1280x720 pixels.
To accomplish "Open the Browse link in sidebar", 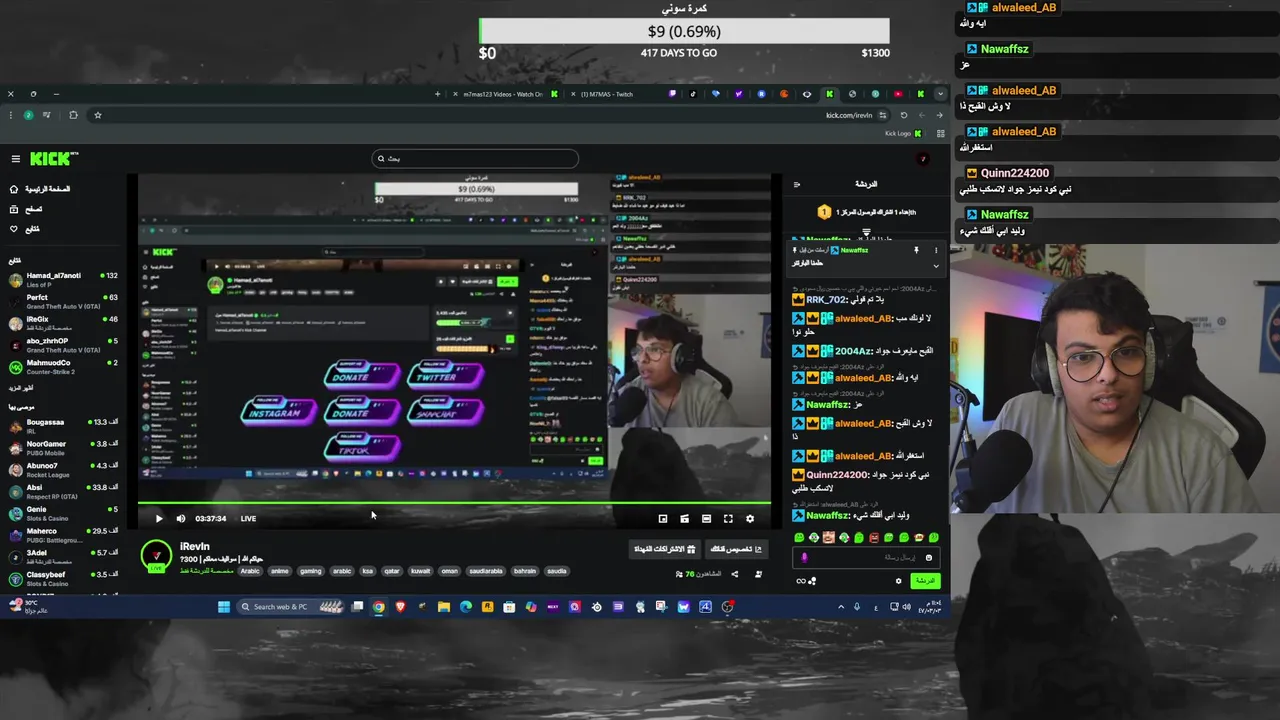I will point(25,209).
